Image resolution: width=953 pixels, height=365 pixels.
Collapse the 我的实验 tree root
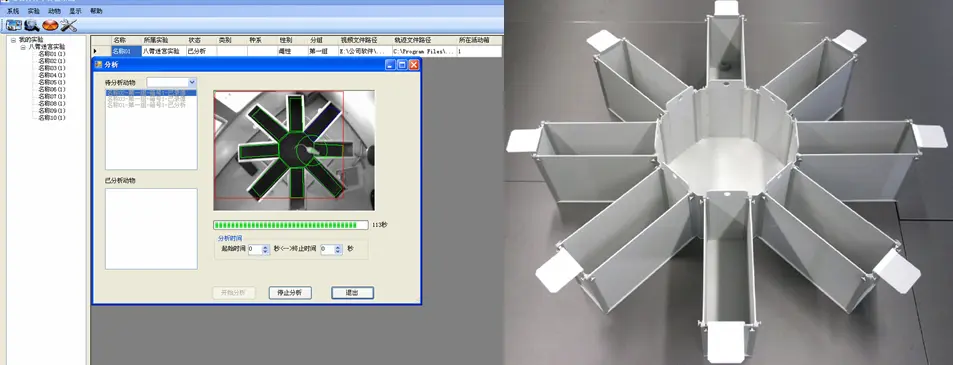pyautogui.click(x=13, y=39)
